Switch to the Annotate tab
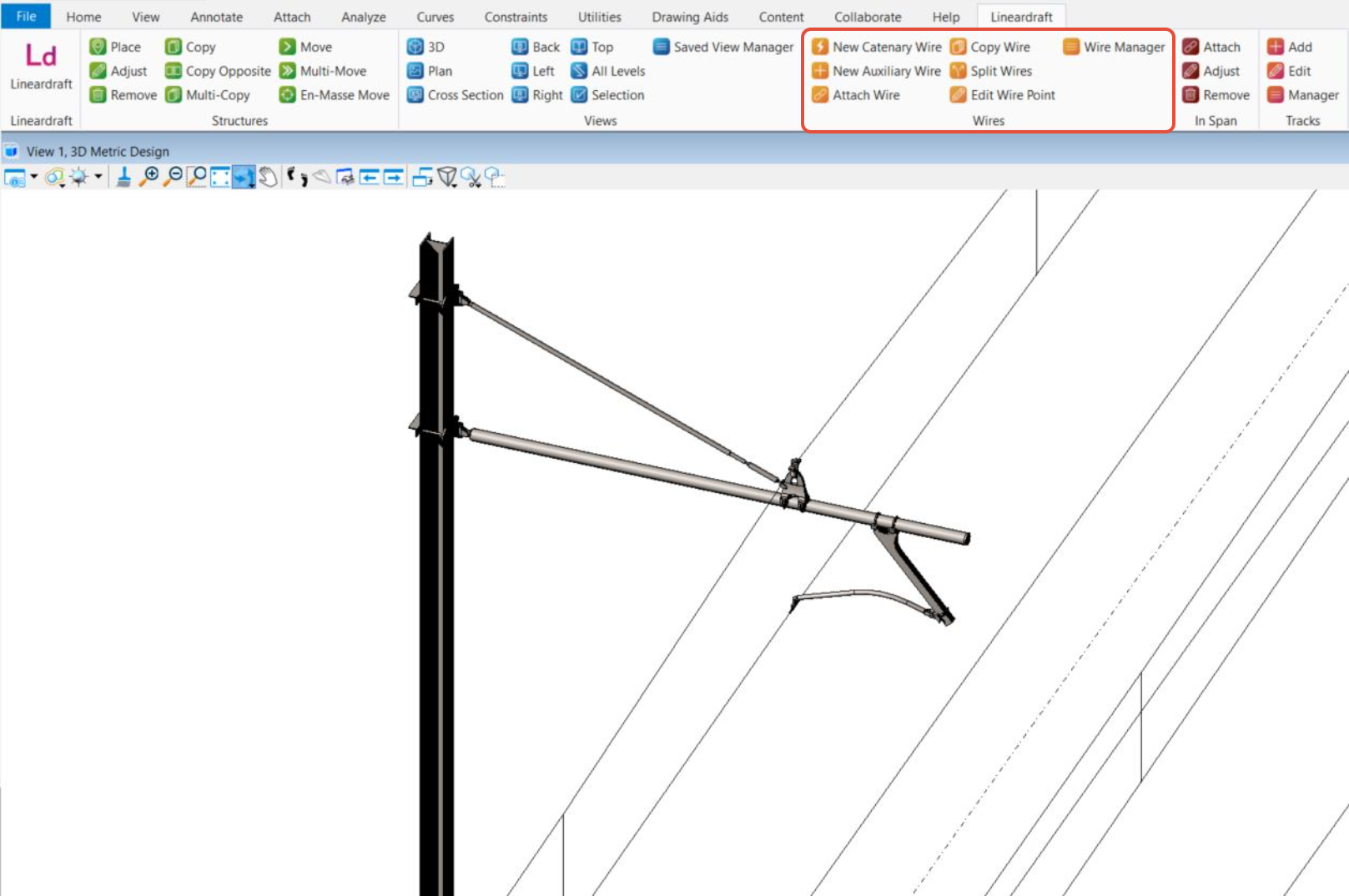 point(217,17)
